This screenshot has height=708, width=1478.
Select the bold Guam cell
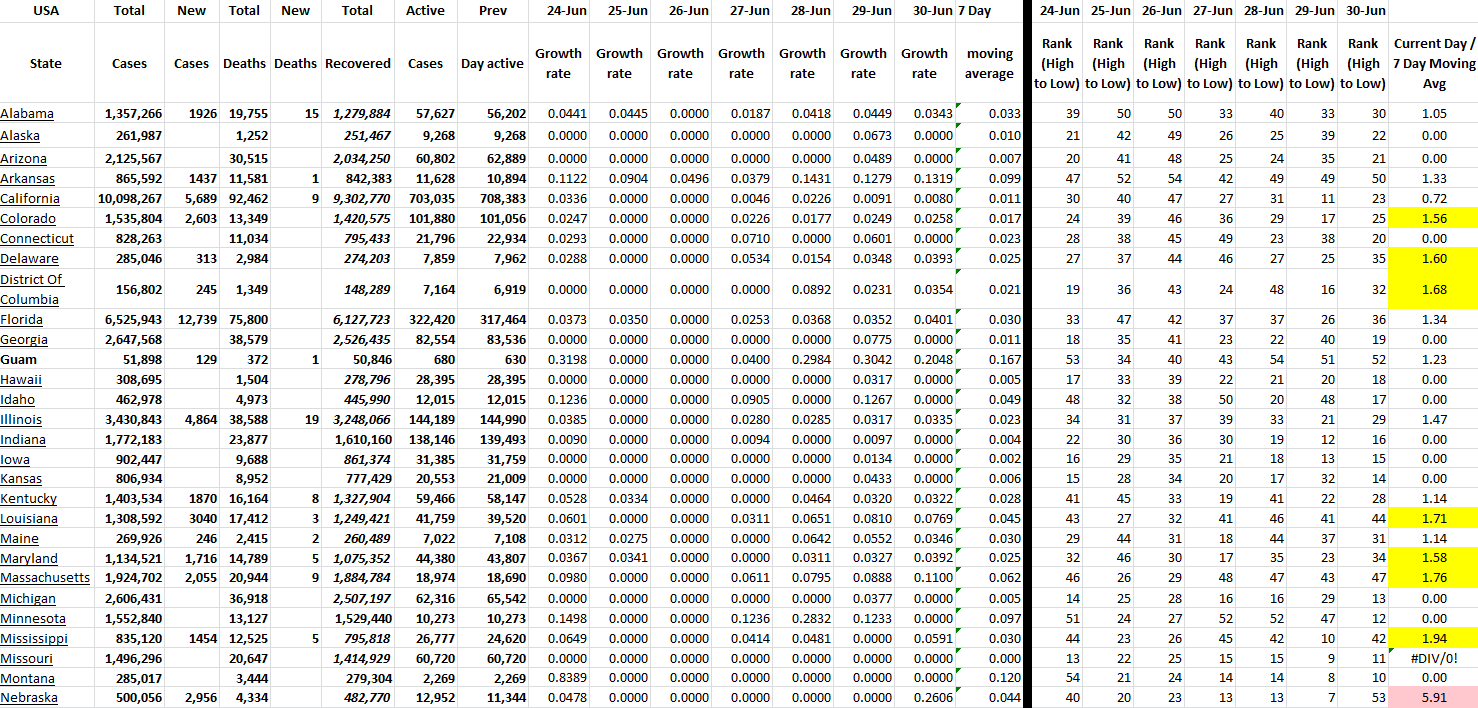(x=19, y=359)
